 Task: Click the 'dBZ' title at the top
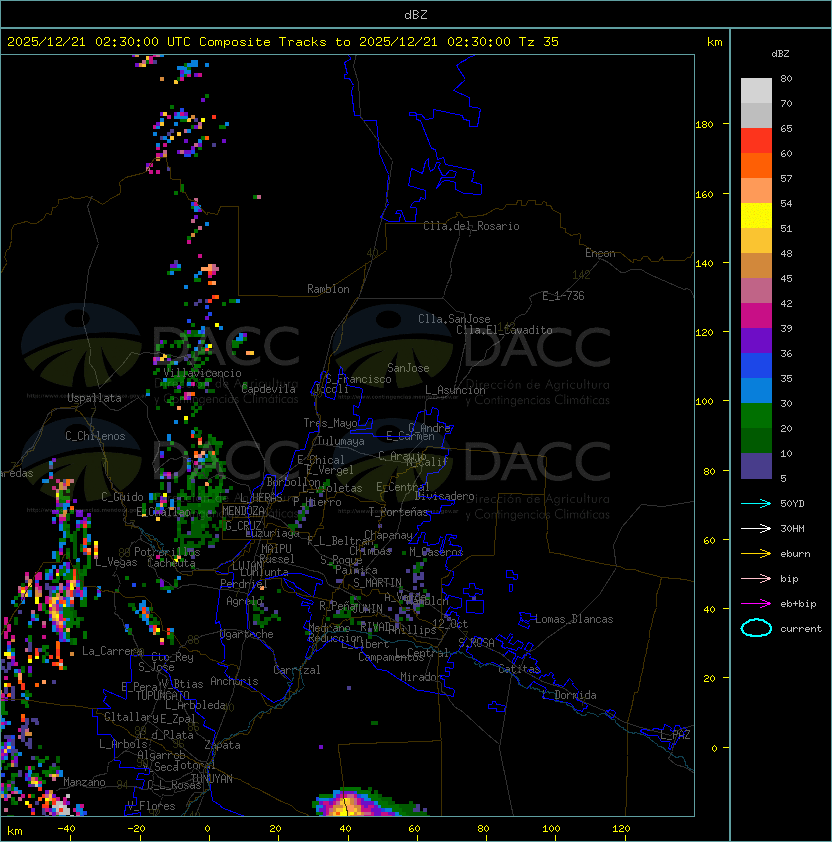416,15
